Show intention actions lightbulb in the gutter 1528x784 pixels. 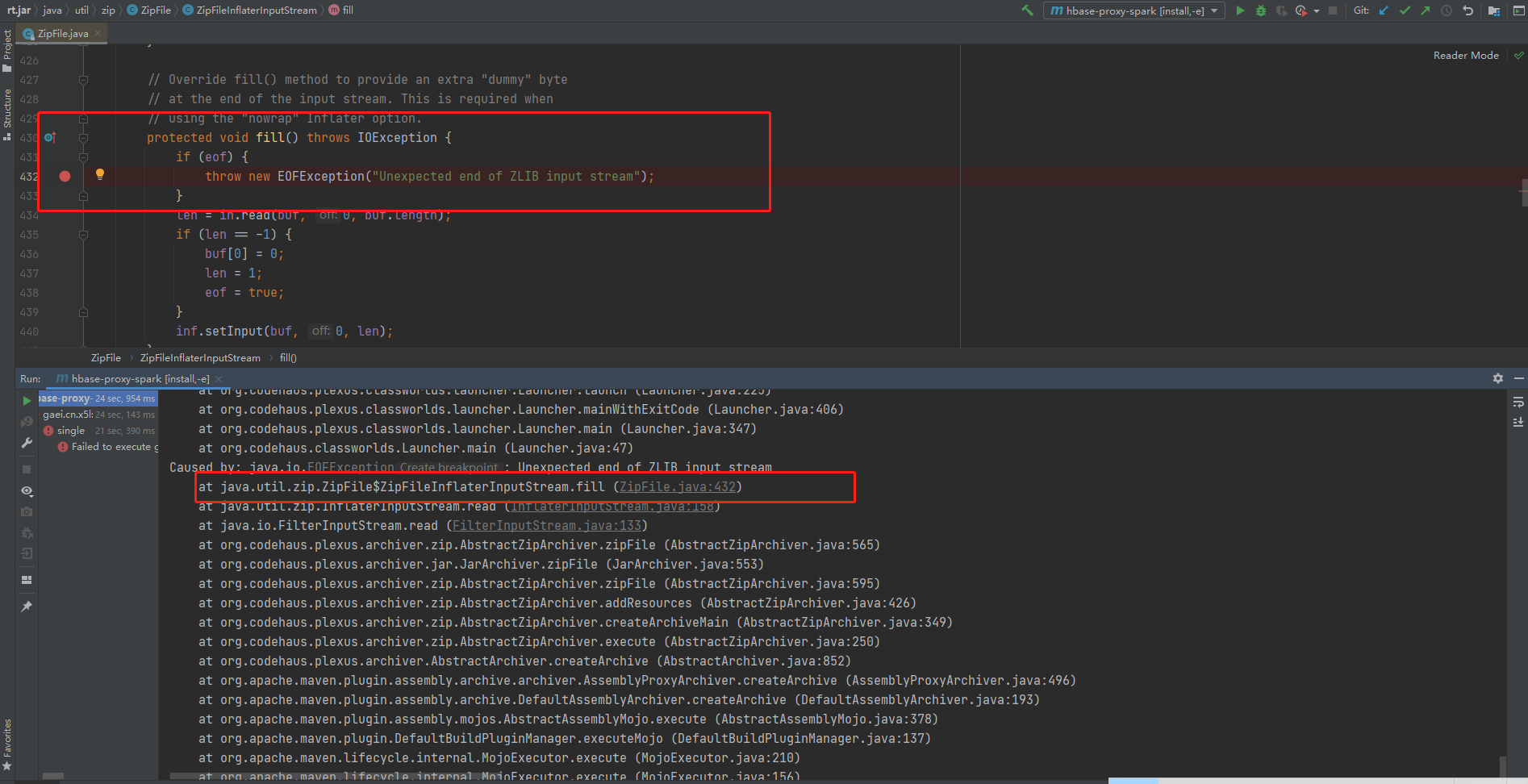coord(100,173)
